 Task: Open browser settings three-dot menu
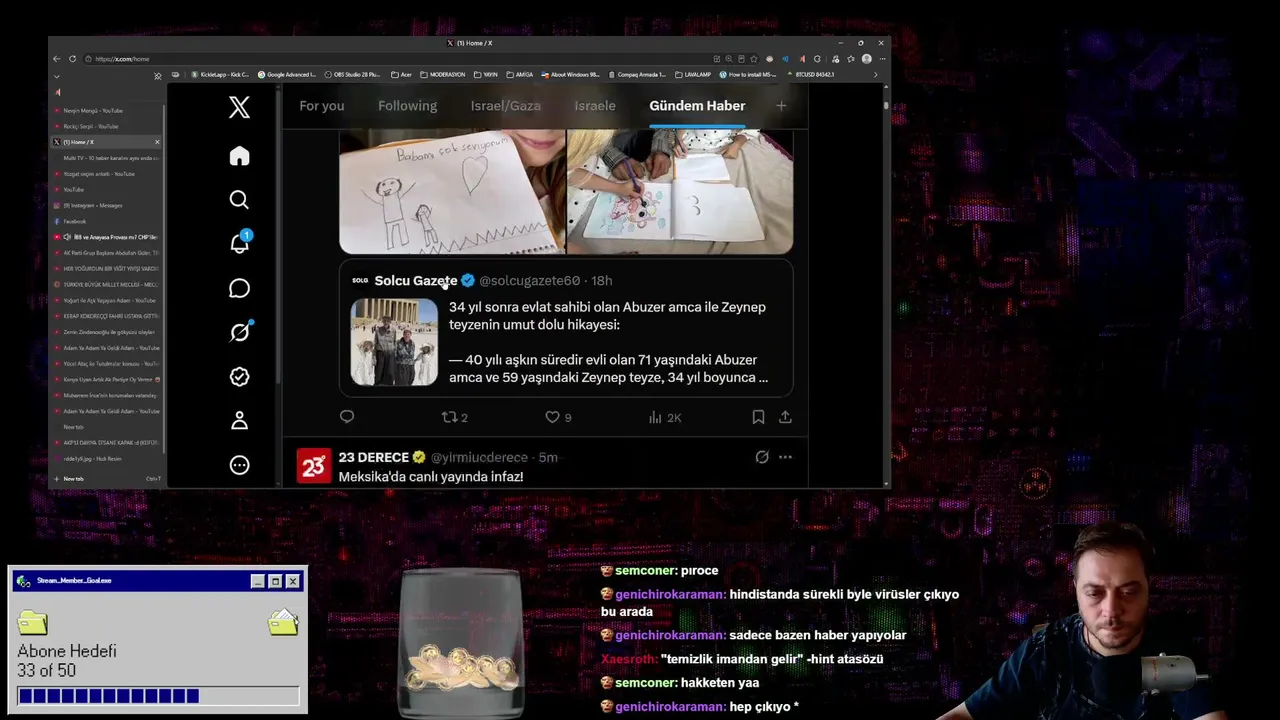click(x=881, y=59)
